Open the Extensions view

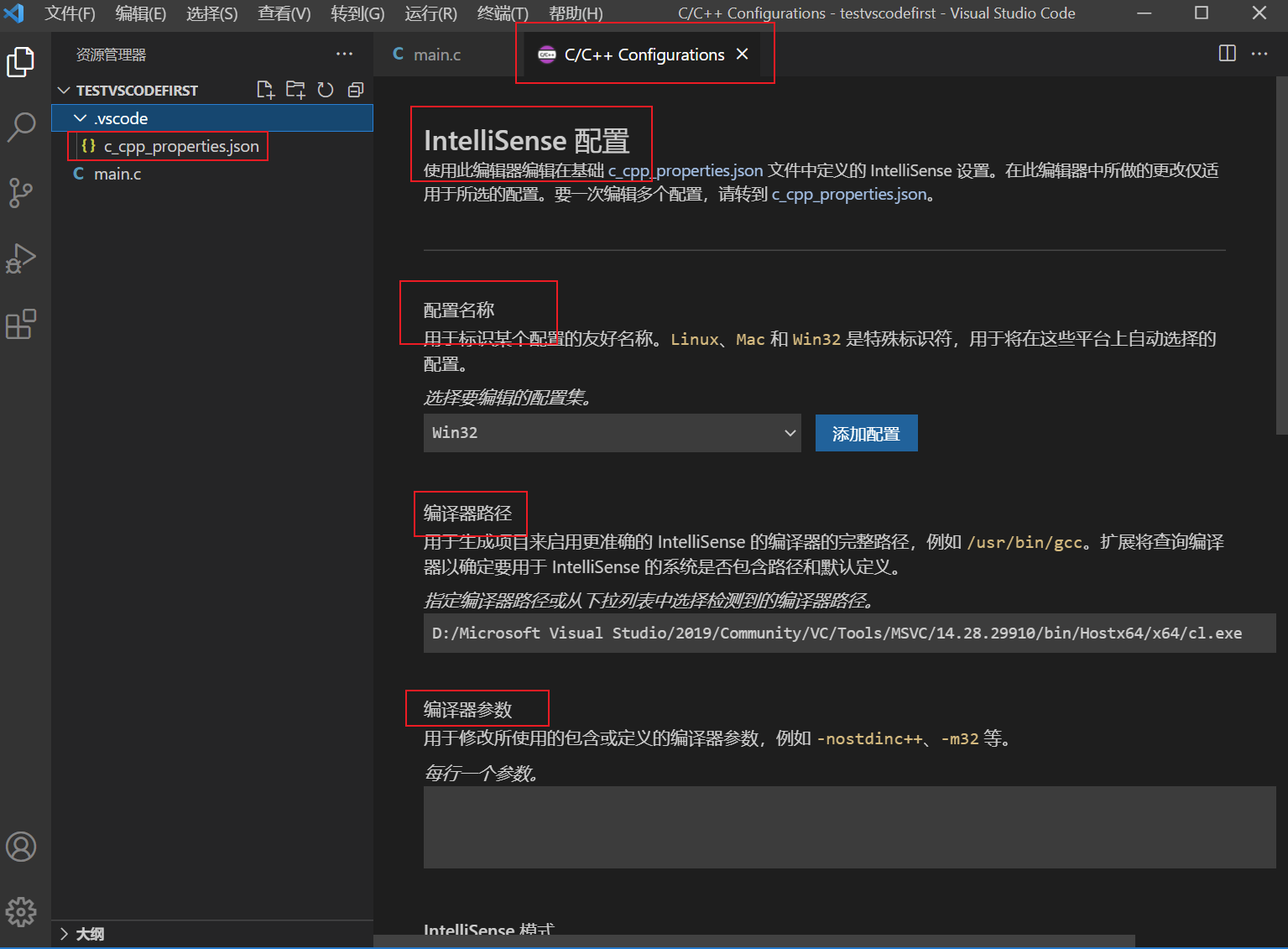click(x=21, y=324)
